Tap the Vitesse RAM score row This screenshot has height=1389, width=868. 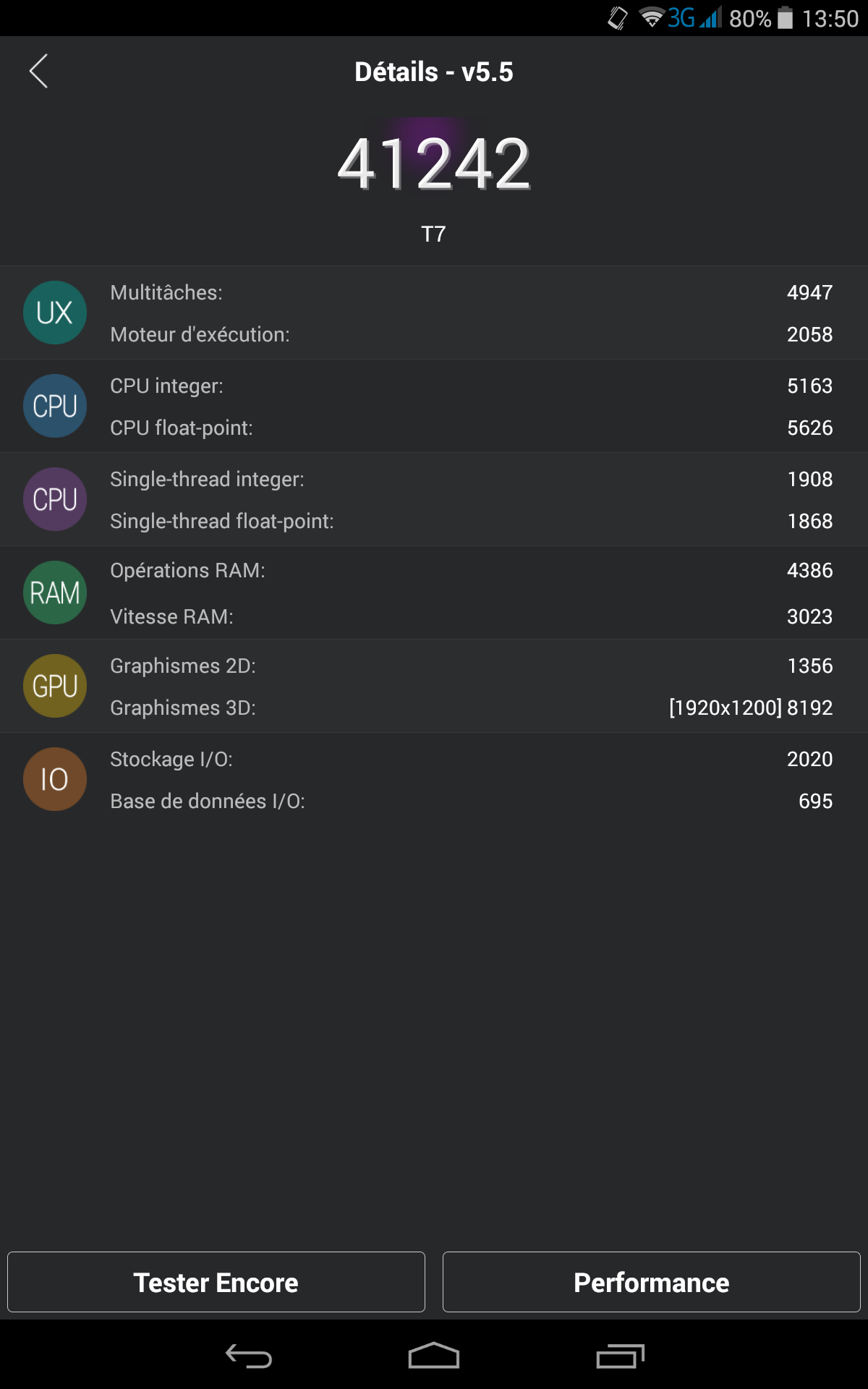point(471,616)
